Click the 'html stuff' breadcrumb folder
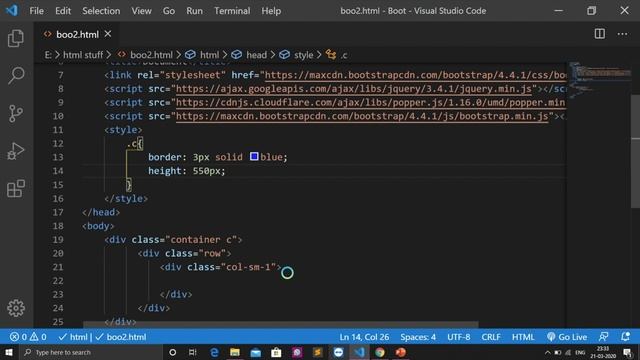The height and width of the screenshot is (360, 640). pos(83,55)
